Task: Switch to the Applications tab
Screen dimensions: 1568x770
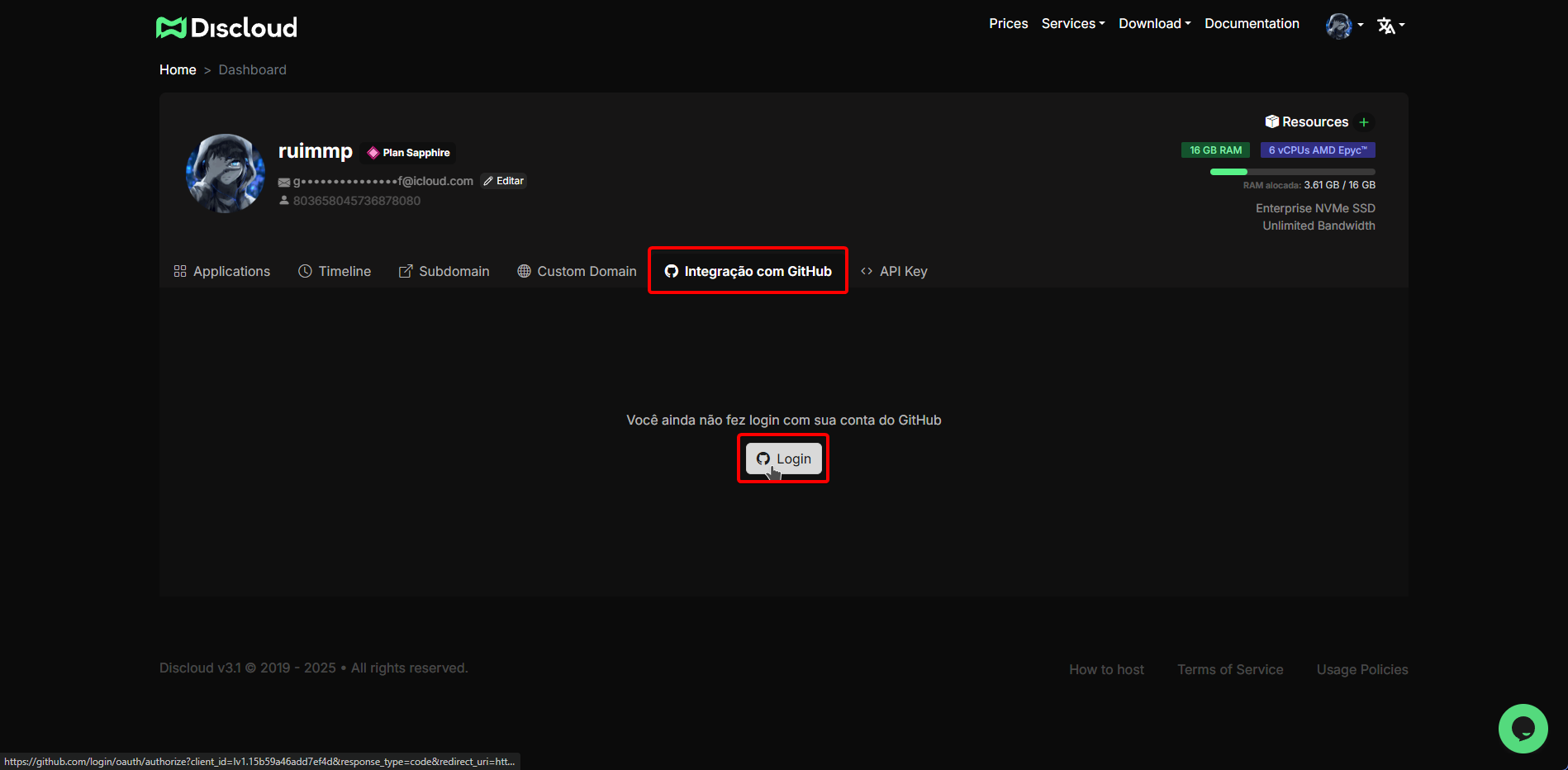Action: click(221, 271)
